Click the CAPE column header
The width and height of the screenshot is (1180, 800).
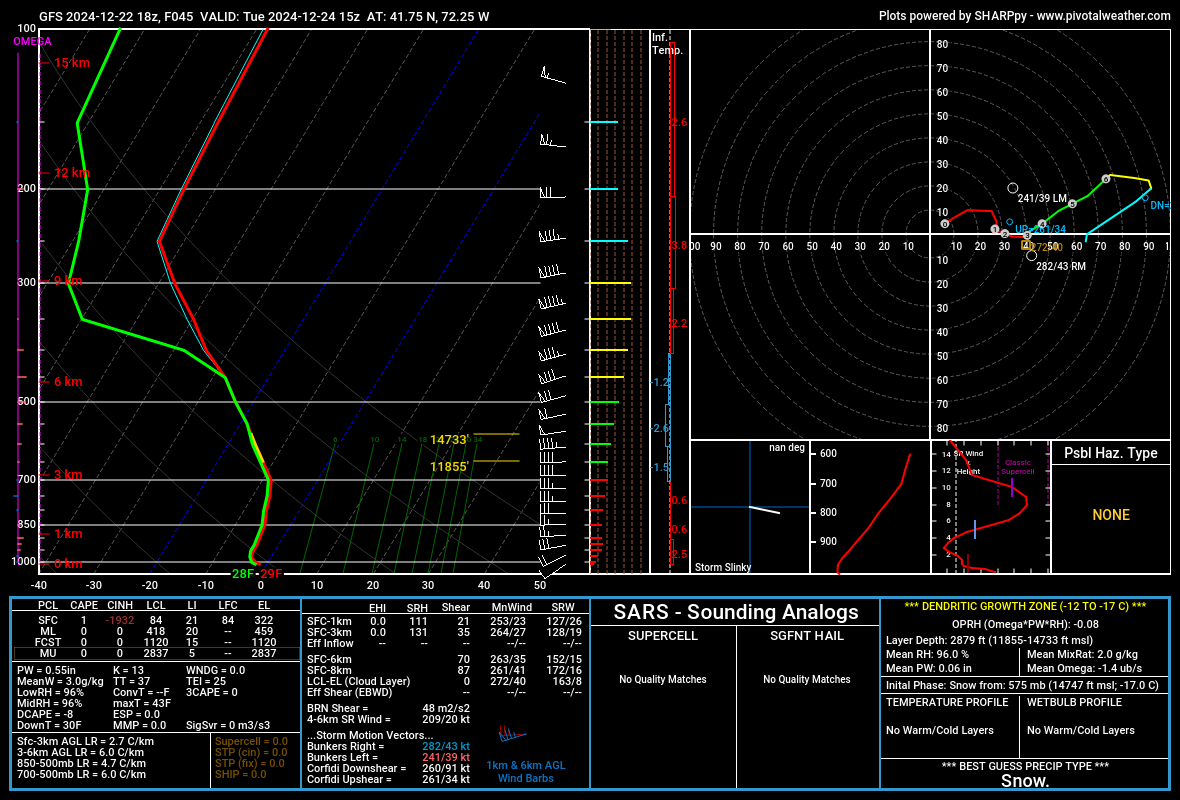coord(84,605)
